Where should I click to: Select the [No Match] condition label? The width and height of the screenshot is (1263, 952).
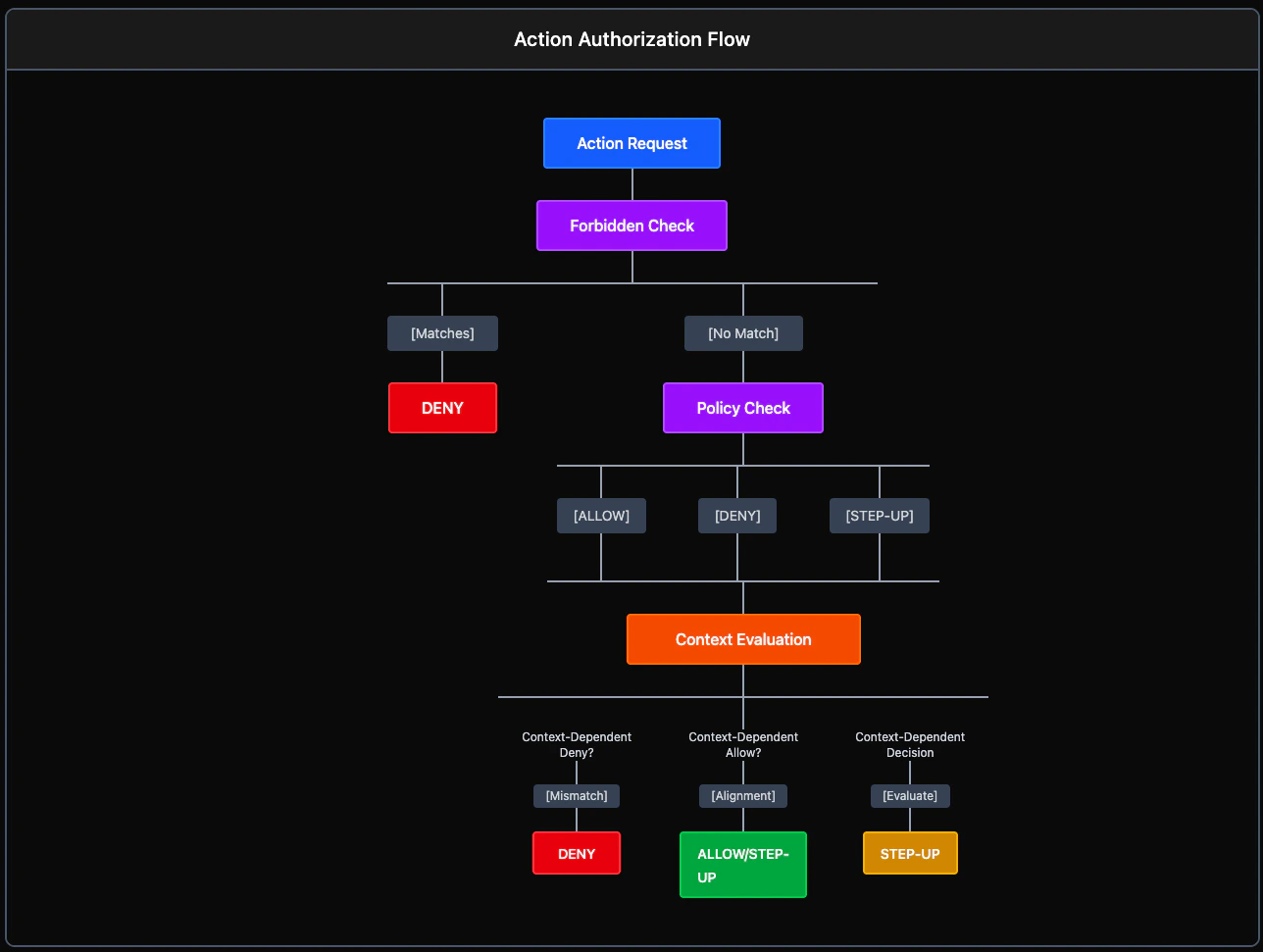(x=742, y=332)
